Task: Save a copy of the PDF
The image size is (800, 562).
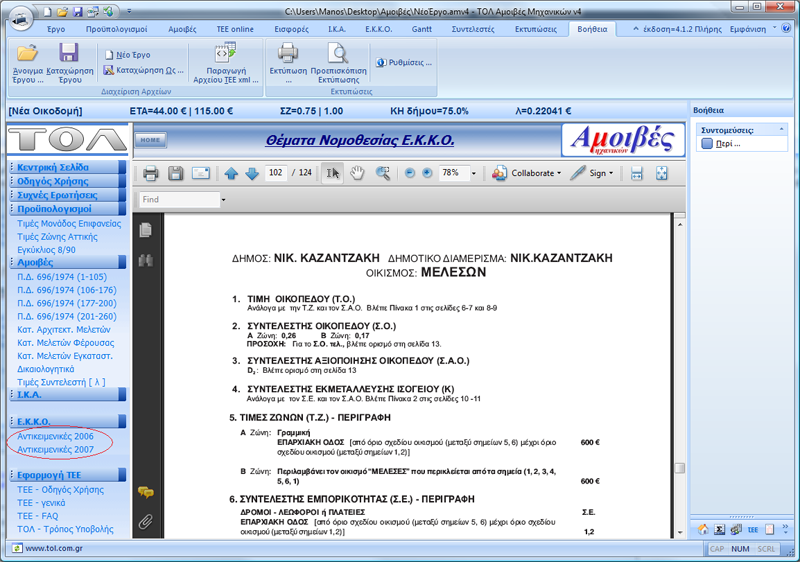Action: tap(176, 173)
